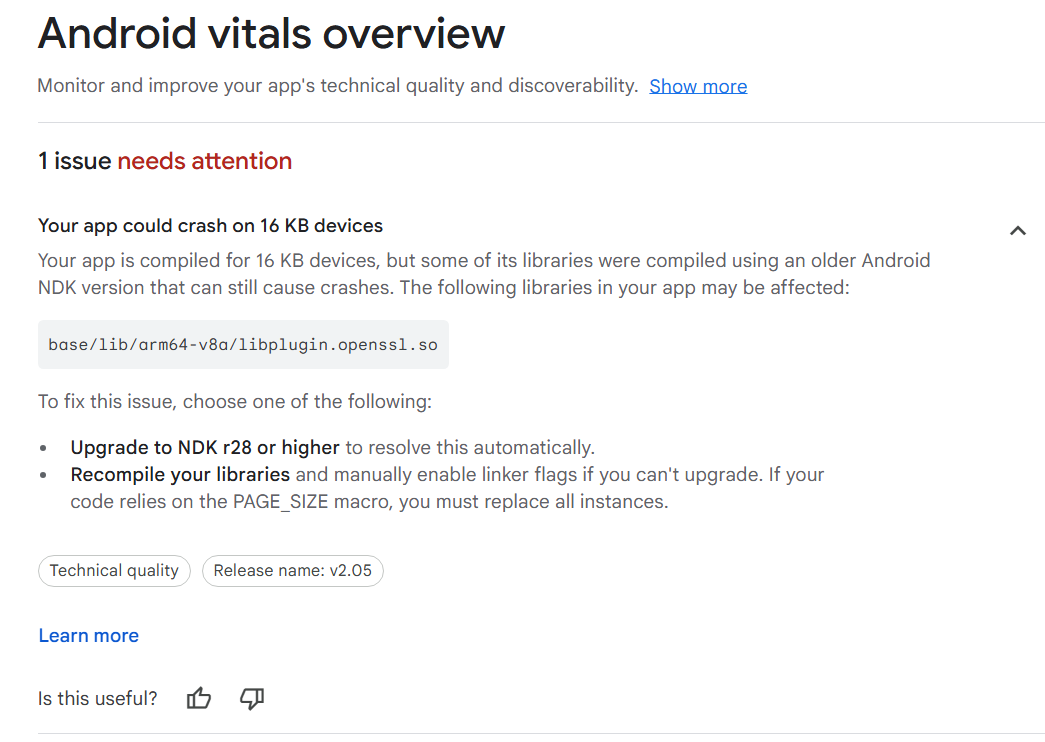Open the Learn more link
The image size is (1045, 742).
pos(89,635)
